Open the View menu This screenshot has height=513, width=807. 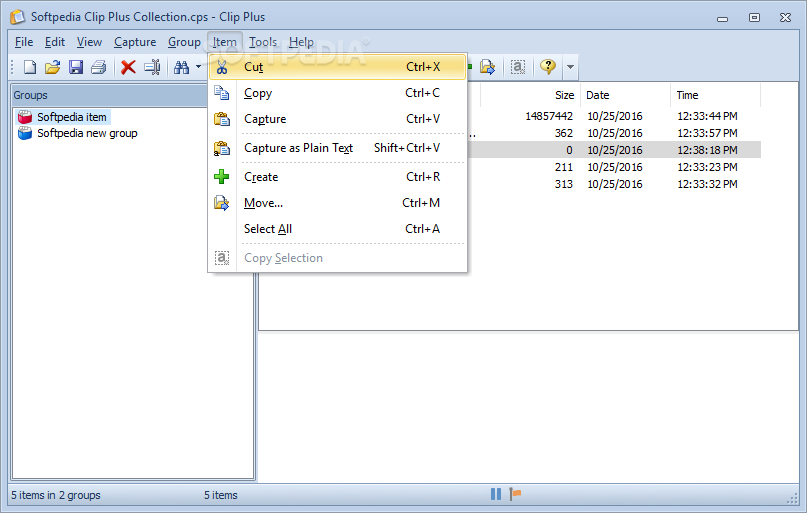tap(89, 42)
